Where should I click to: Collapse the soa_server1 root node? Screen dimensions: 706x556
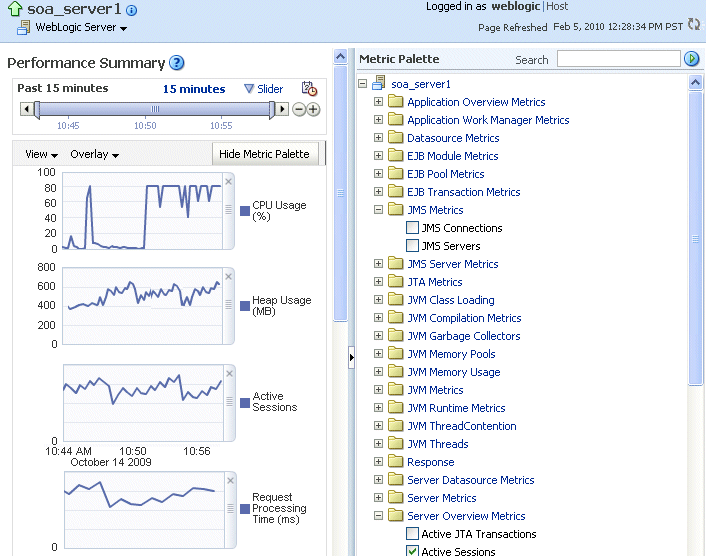[x=362, y=83]
